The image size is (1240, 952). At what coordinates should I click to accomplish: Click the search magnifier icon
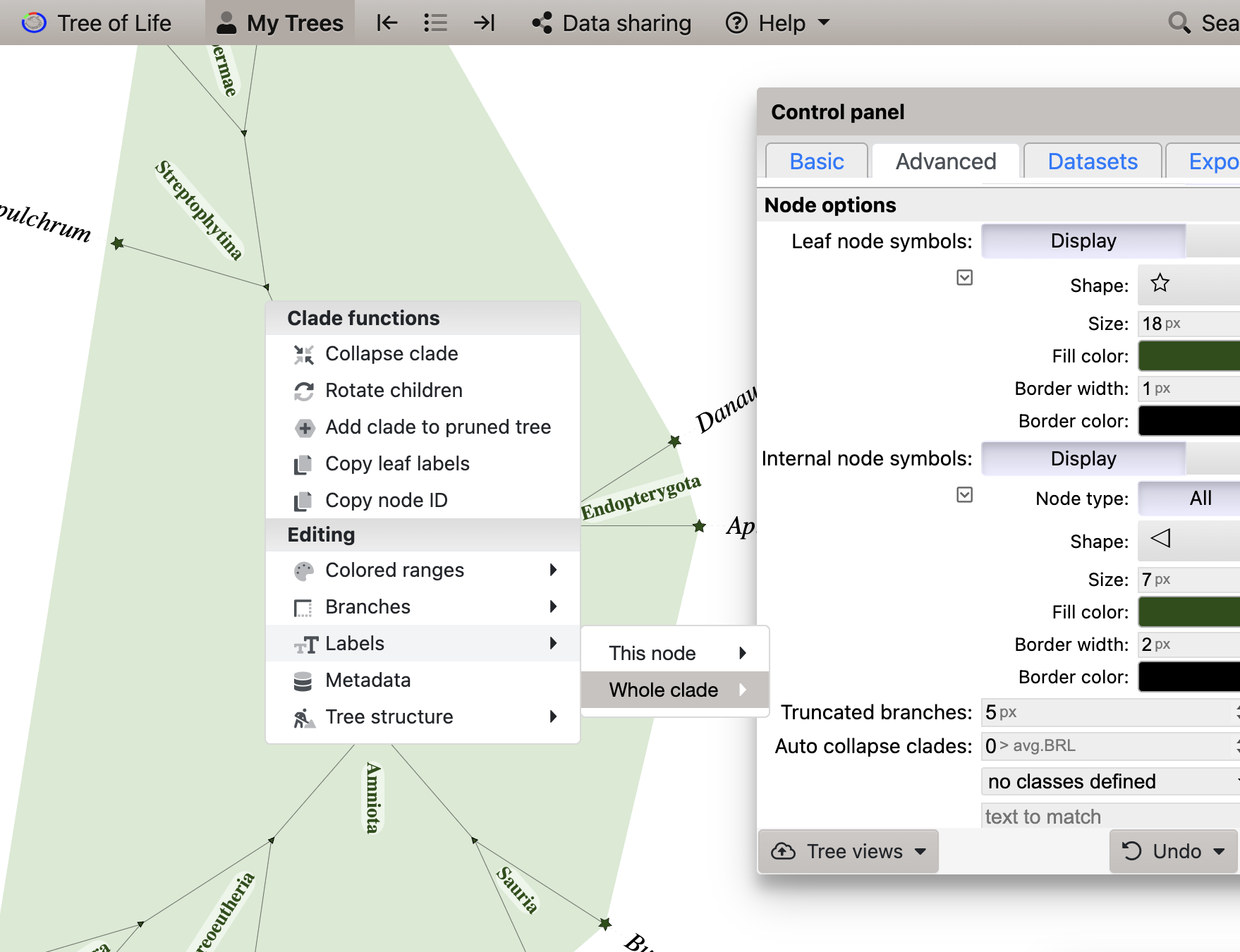pyautogui.click(x=1179, y=23)
